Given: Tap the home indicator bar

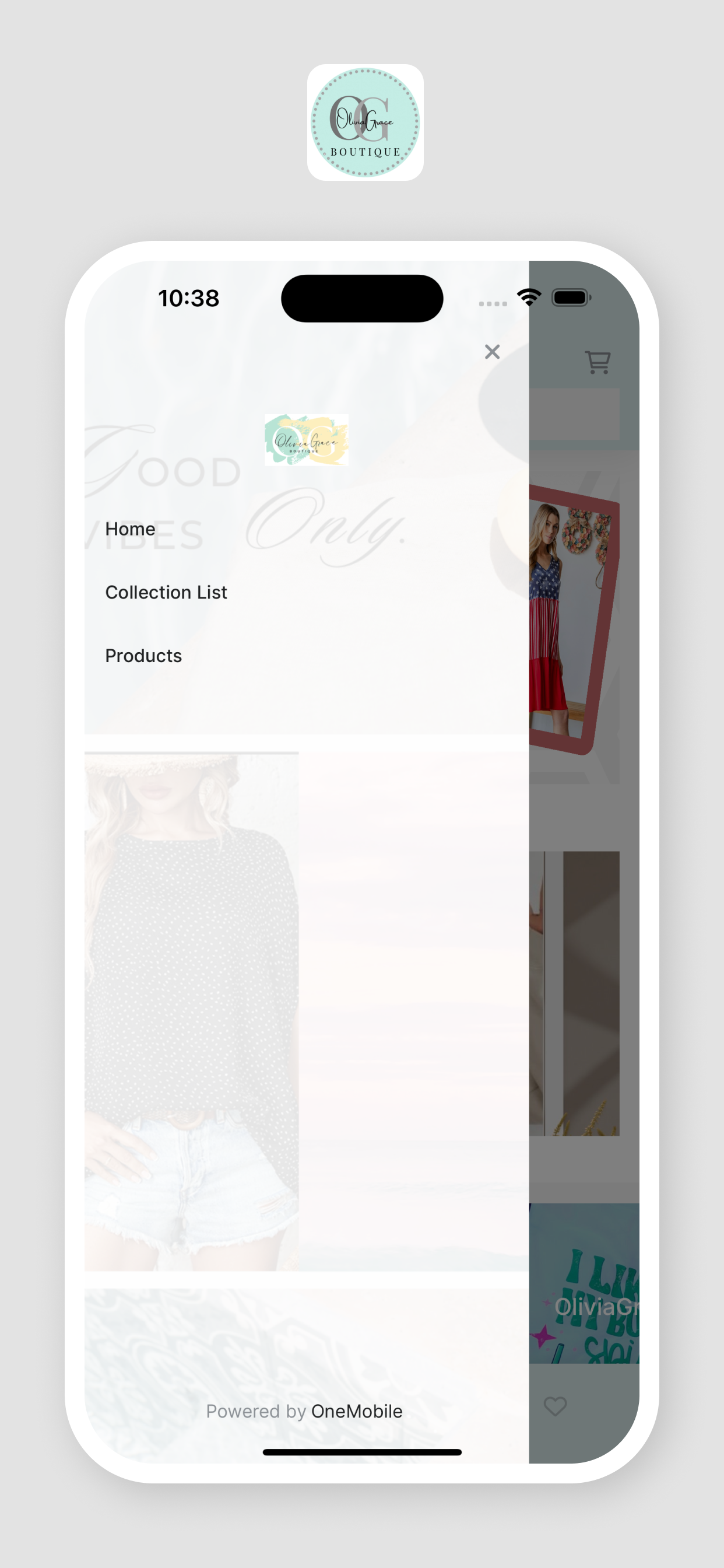Looking at the screenshot, I should coord(362,1452).
